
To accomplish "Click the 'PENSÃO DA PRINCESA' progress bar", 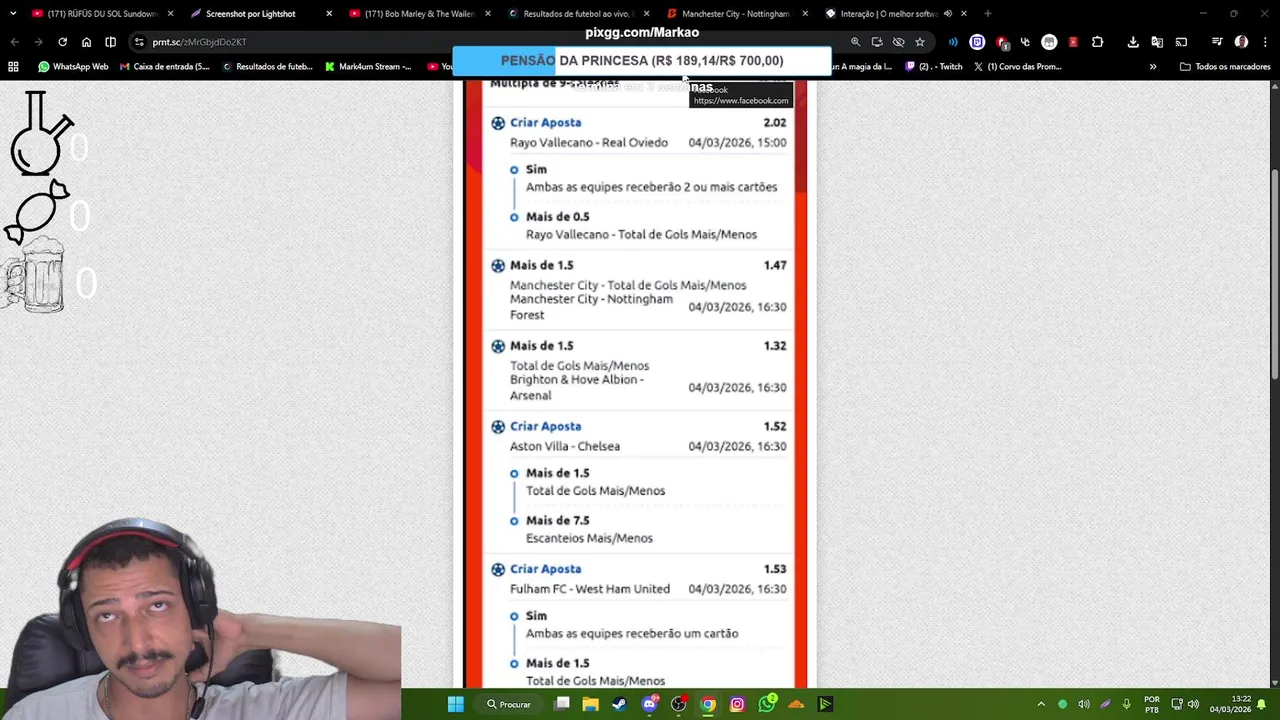I will (x=642, y=61).
